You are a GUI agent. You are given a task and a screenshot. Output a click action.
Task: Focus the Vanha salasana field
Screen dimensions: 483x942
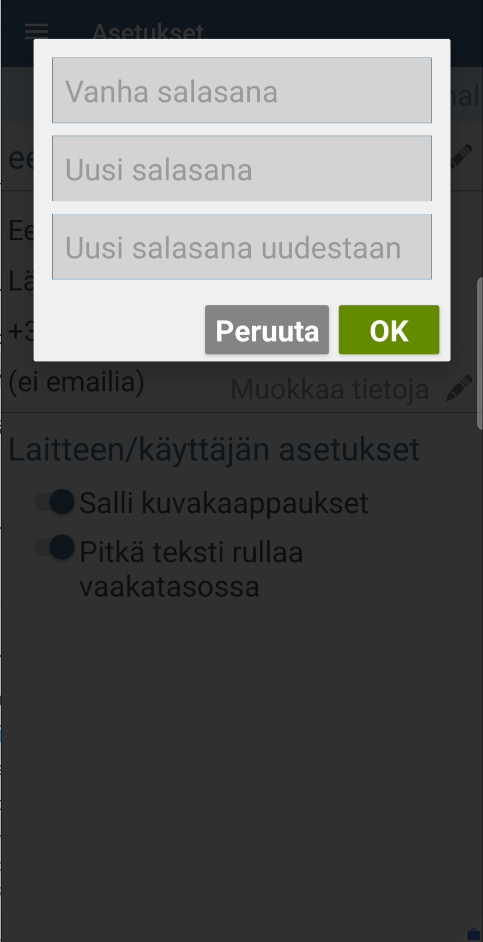click(x=242, y=90)
